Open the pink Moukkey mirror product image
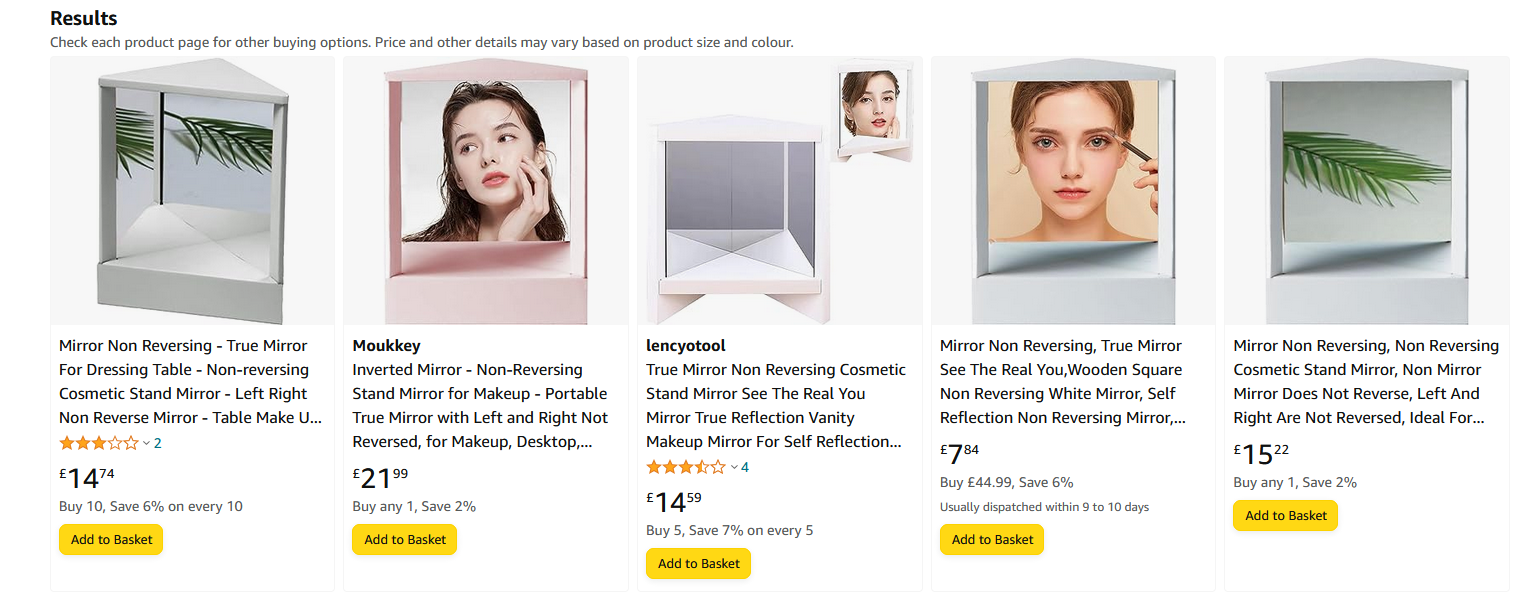 pyautogui.click(x=485, y=190)
